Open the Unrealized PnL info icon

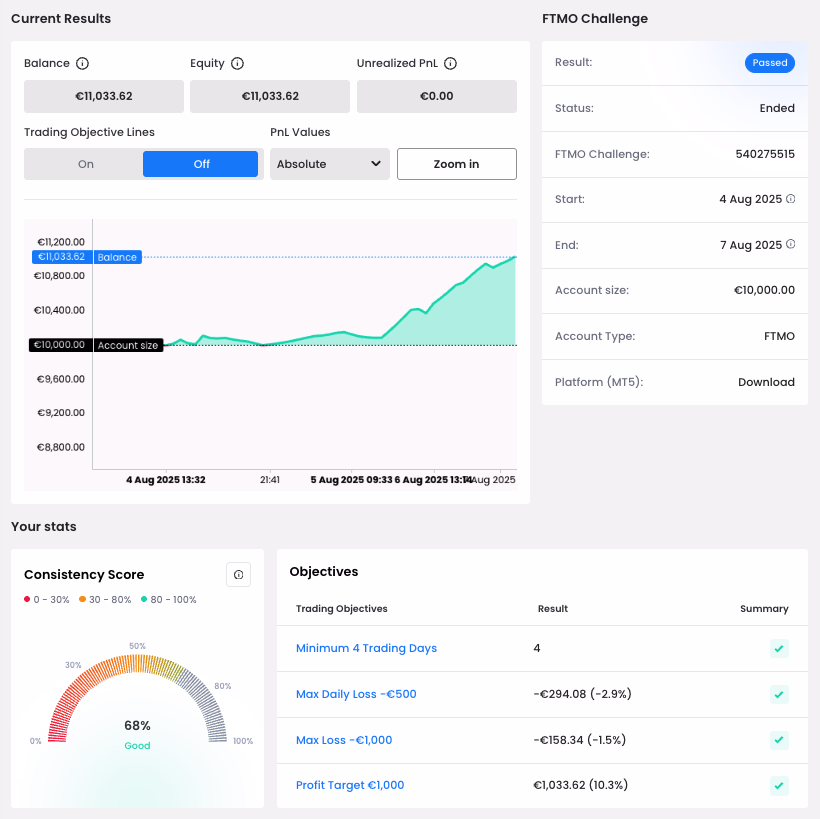tap(450, 63)
